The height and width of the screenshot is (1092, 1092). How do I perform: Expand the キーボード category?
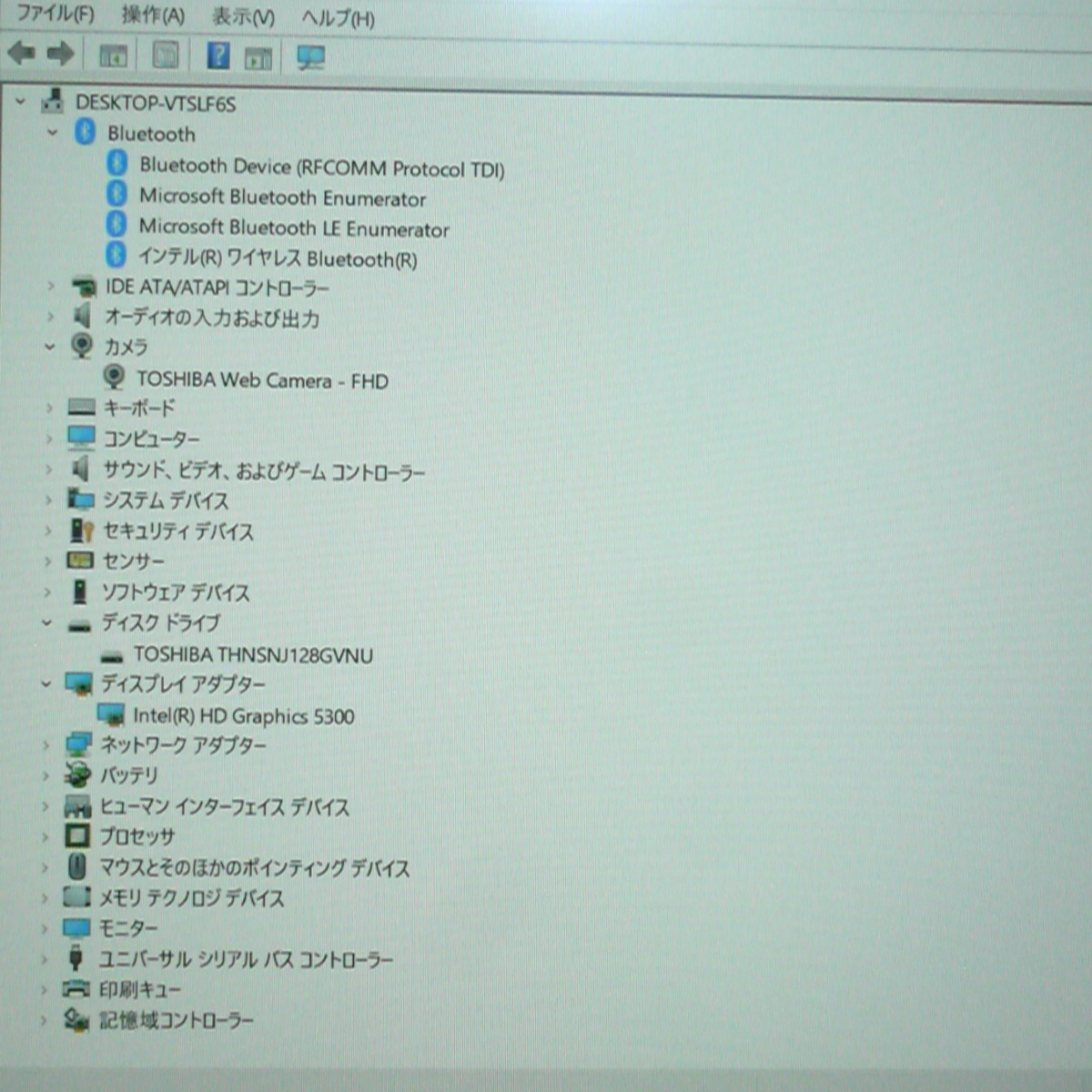50,408
